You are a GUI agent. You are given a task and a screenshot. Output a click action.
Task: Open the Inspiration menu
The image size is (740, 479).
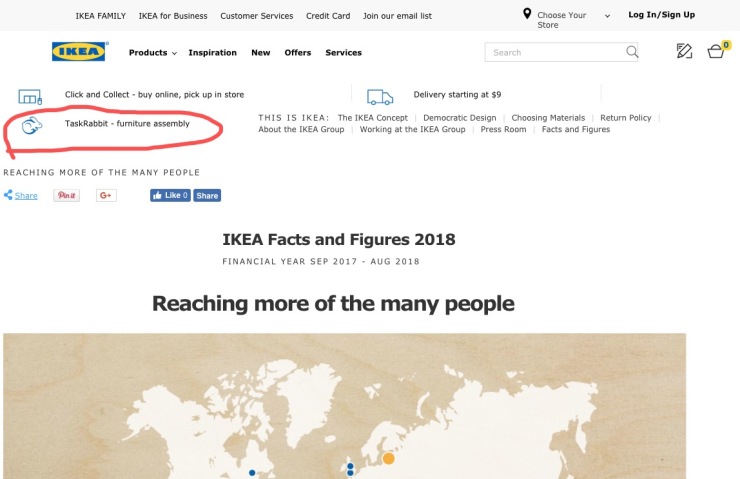(212, 52)
